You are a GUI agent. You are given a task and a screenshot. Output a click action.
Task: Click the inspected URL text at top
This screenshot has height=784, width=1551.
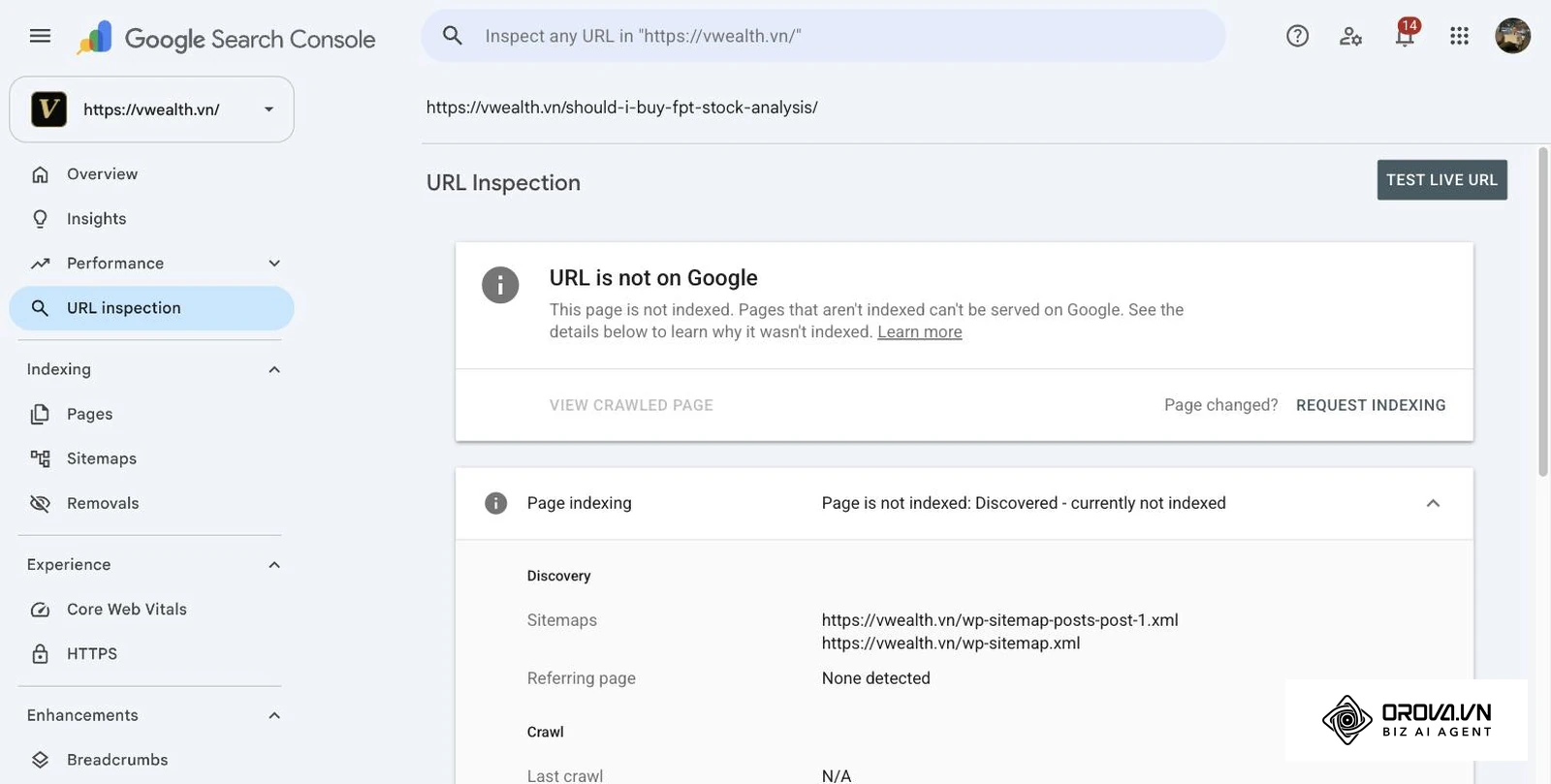click(622, 108)
